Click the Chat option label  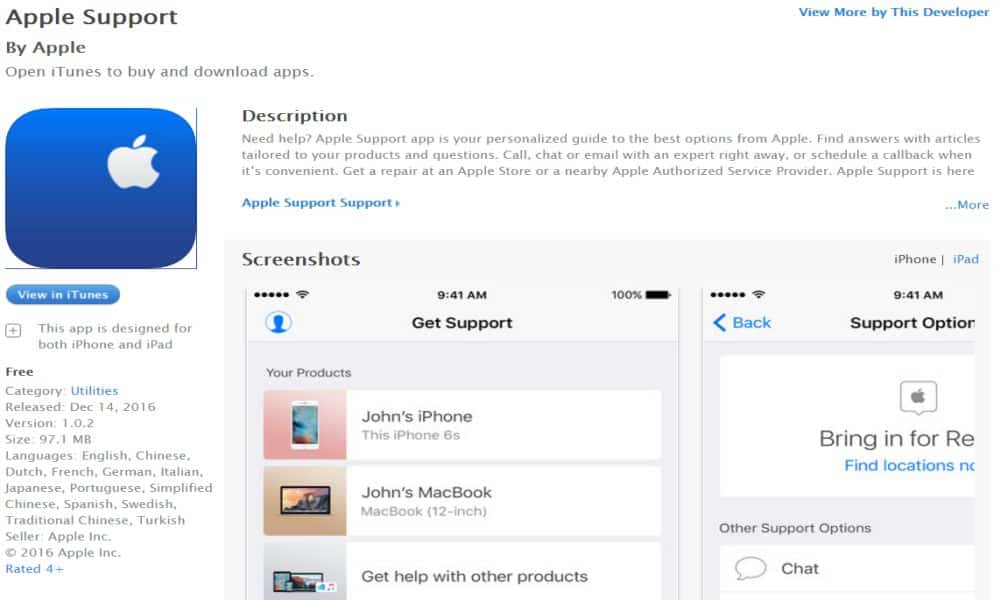[800, 568]
